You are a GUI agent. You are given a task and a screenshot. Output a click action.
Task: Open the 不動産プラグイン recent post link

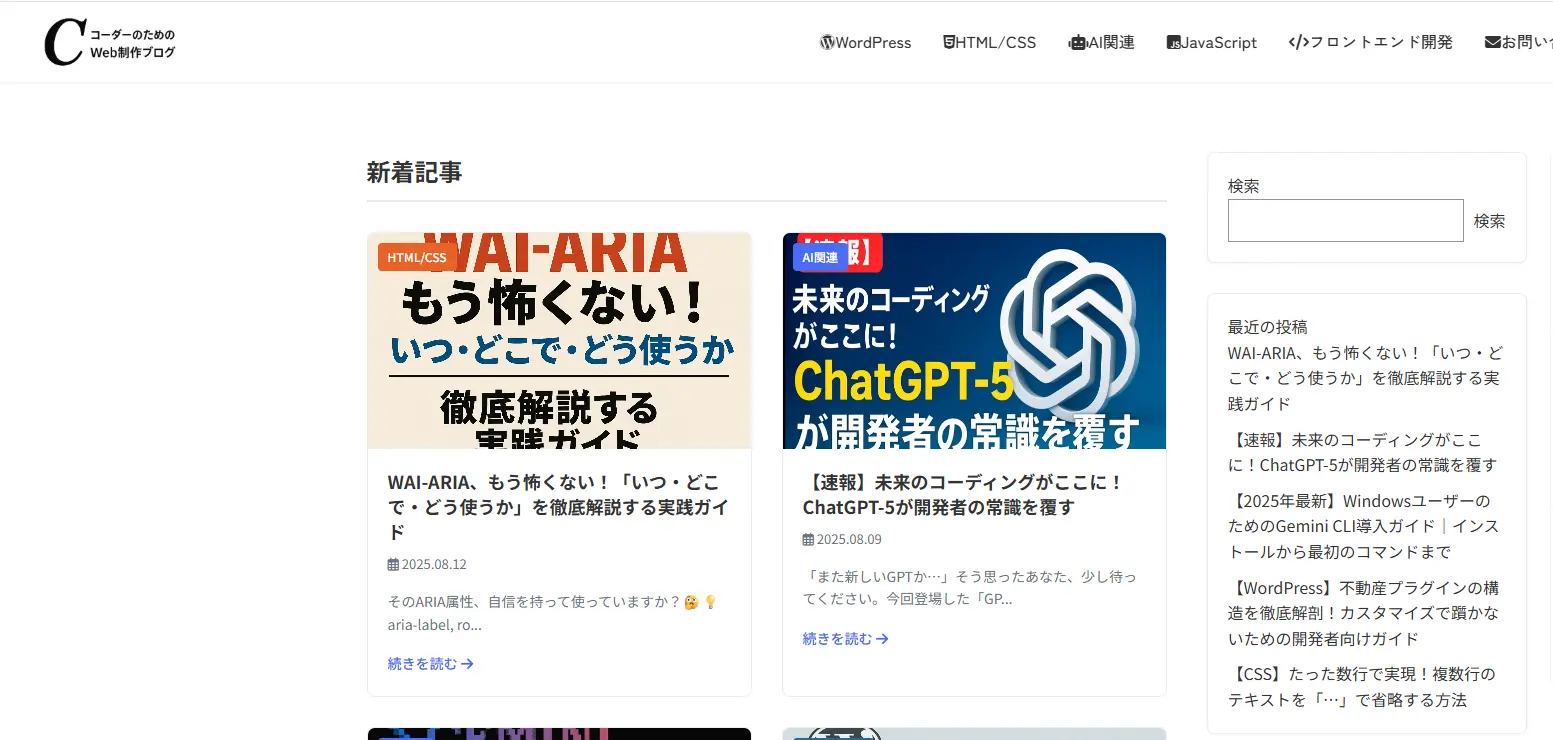coord(1364,613)
